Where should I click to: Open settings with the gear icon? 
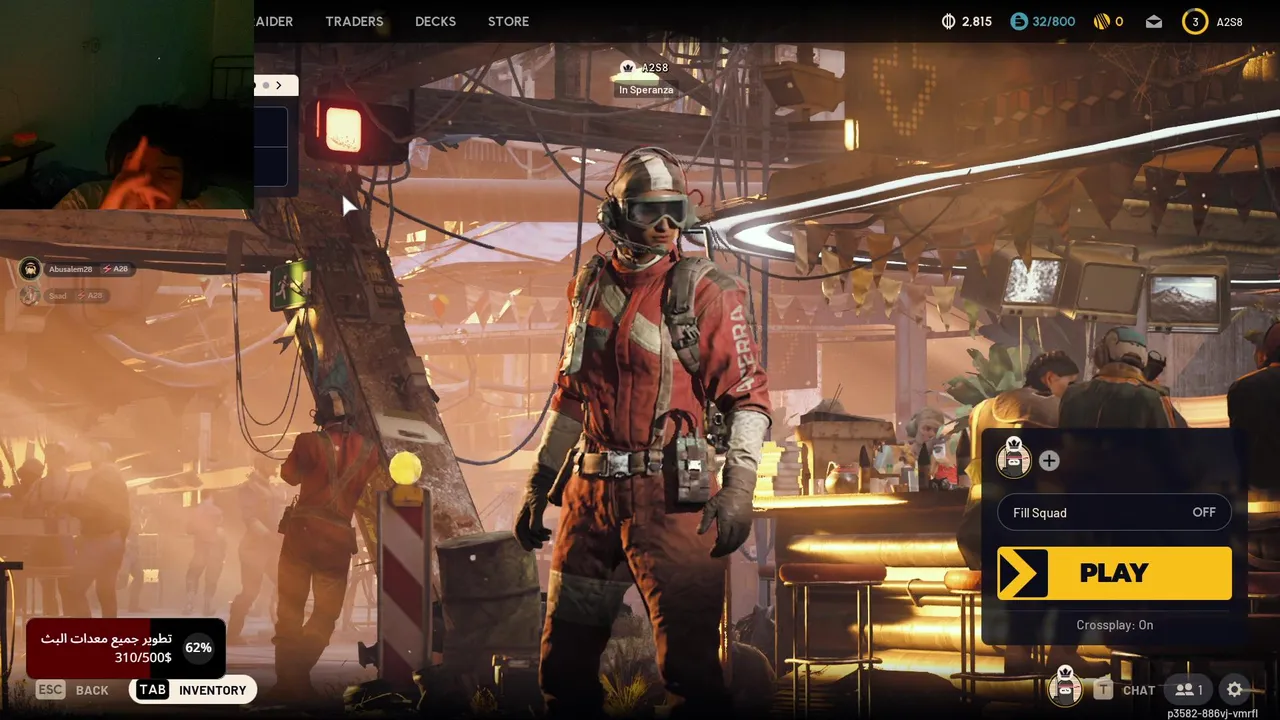click(1235, 690)
